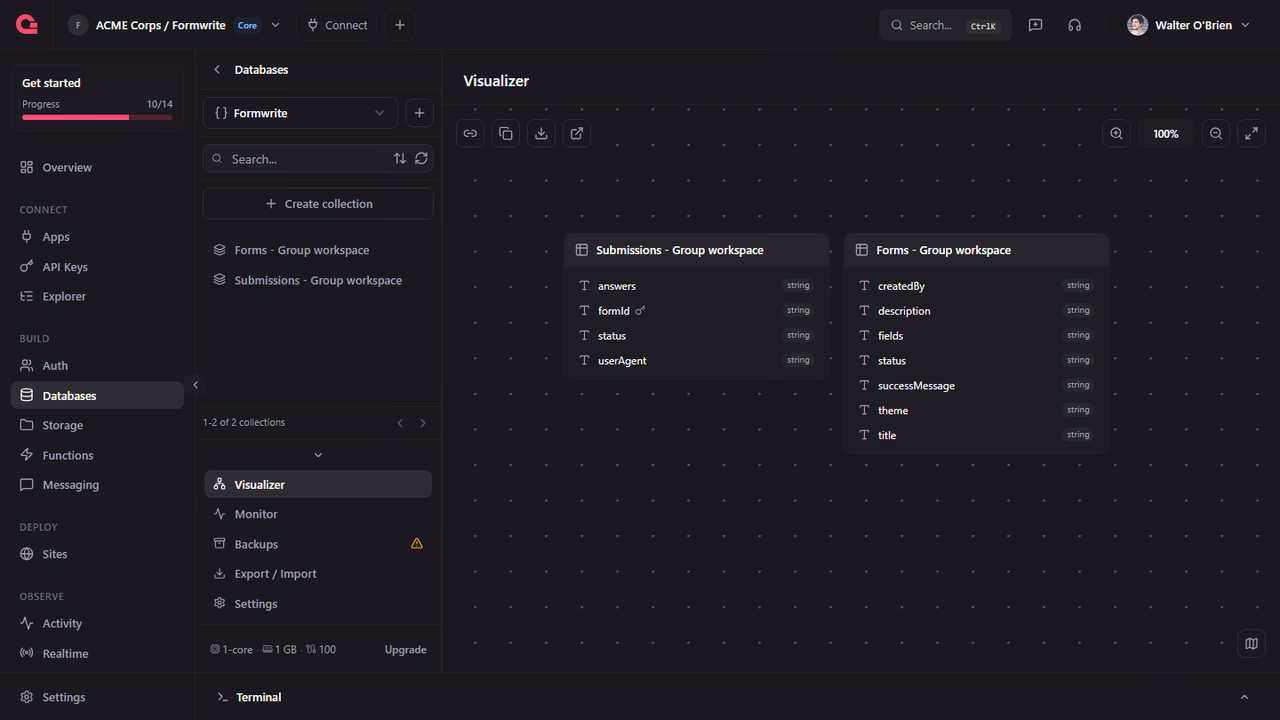Go to Functions in the sidebar
Image resolution: width=1280 pixels, height=720 pixels.
[x=97, y=455]
